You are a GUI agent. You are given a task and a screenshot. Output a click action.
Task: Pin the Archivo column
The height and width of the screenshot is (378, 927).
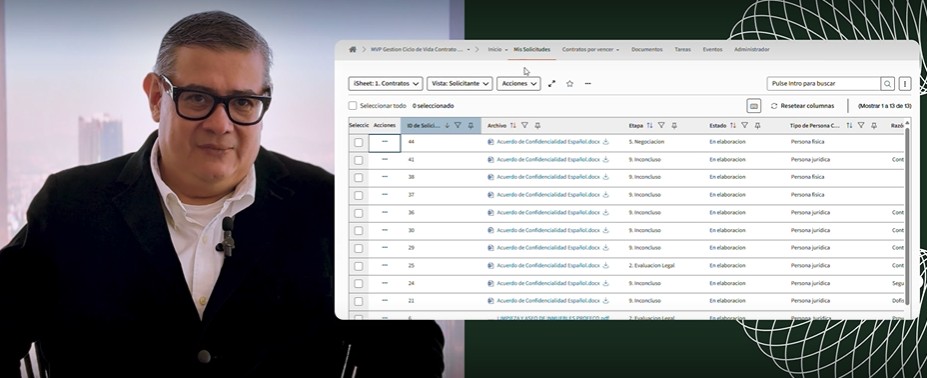click(537, 125)
